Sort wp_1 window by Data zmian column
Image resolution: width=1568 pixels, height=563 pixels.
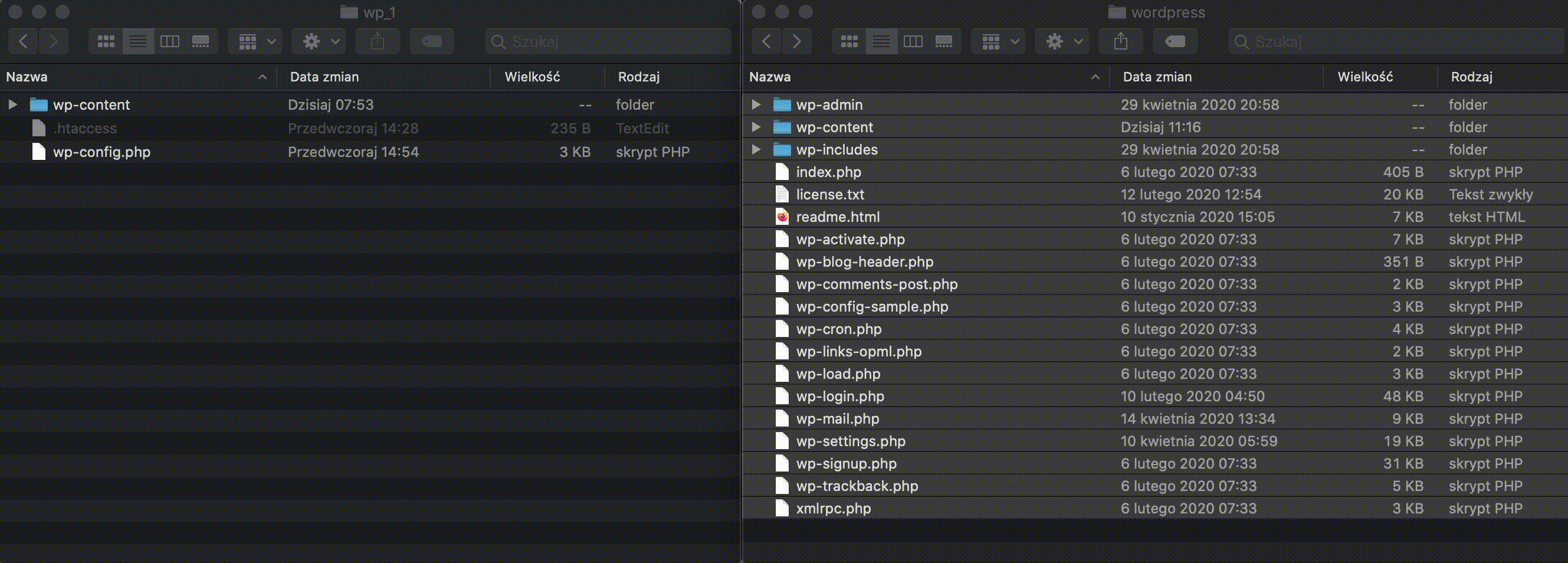[383, 77]
